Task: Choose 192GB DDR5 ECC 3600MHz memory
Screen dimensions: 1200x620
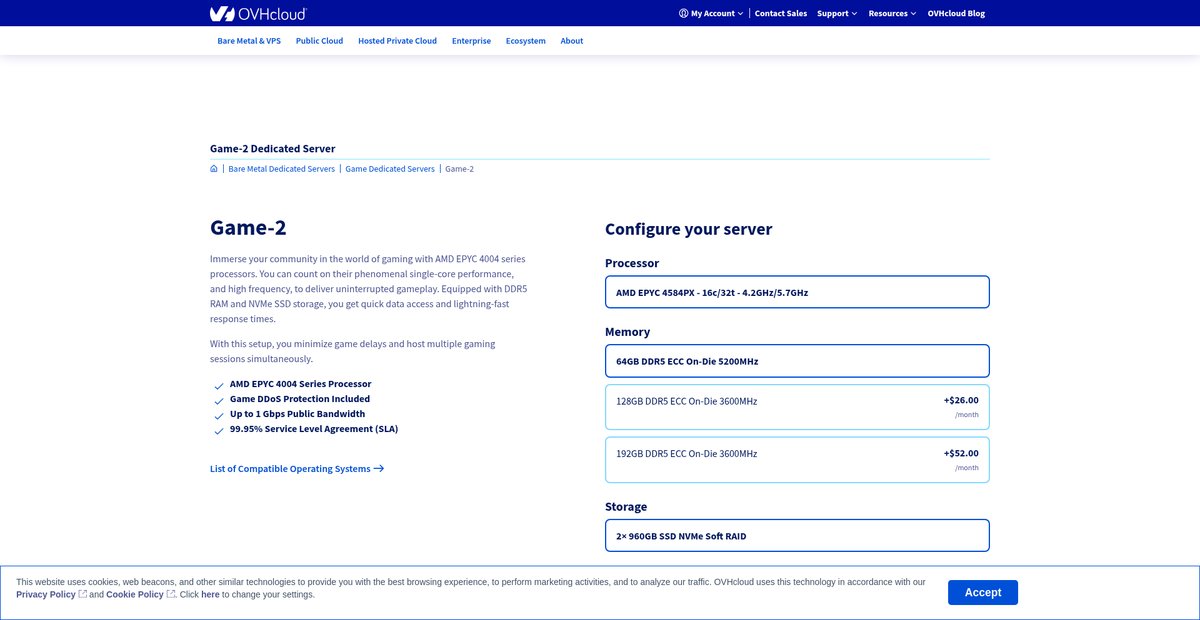Action: (x=797, y=460)
